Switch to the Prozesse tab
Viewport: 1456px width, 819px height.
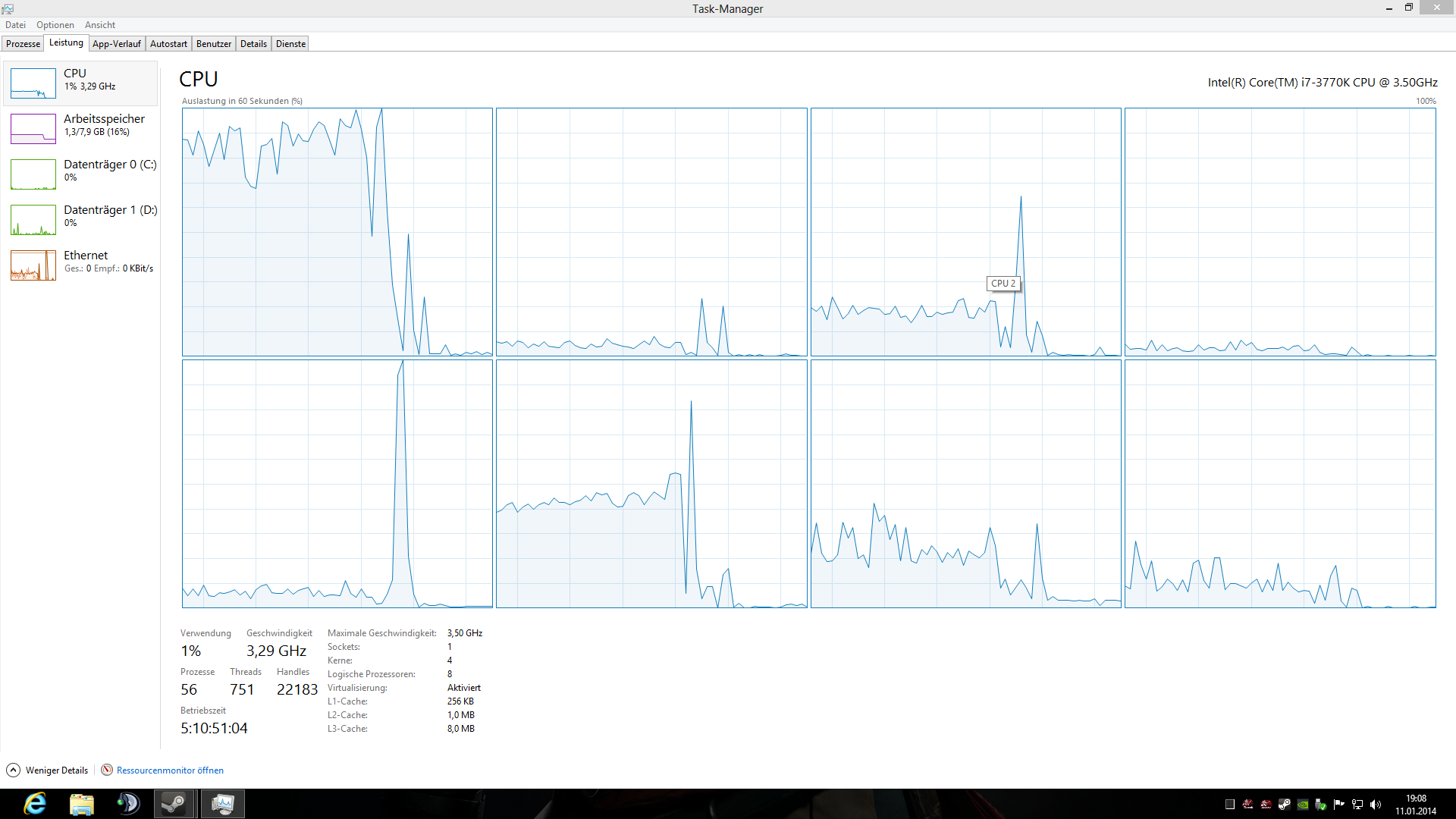23,44
